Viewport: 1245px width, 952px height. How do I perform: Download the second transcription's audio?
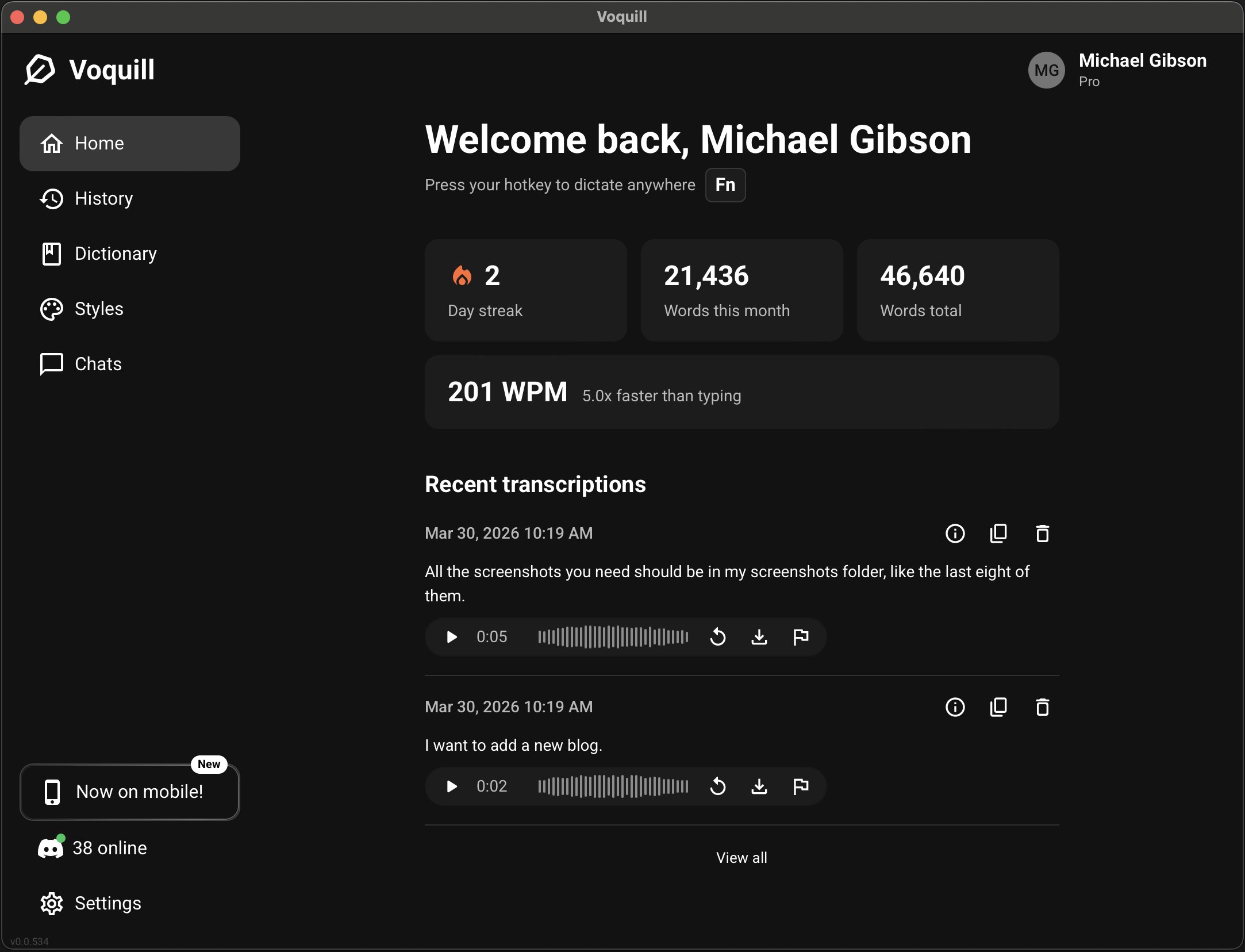(x=759, y=787)
